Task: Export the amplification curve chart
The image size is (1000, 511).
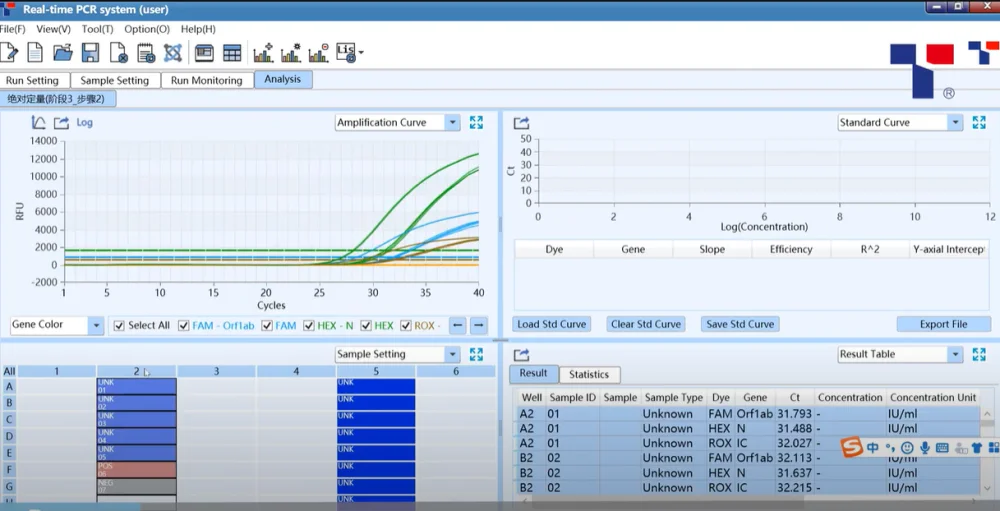Action: coord(61,123)
